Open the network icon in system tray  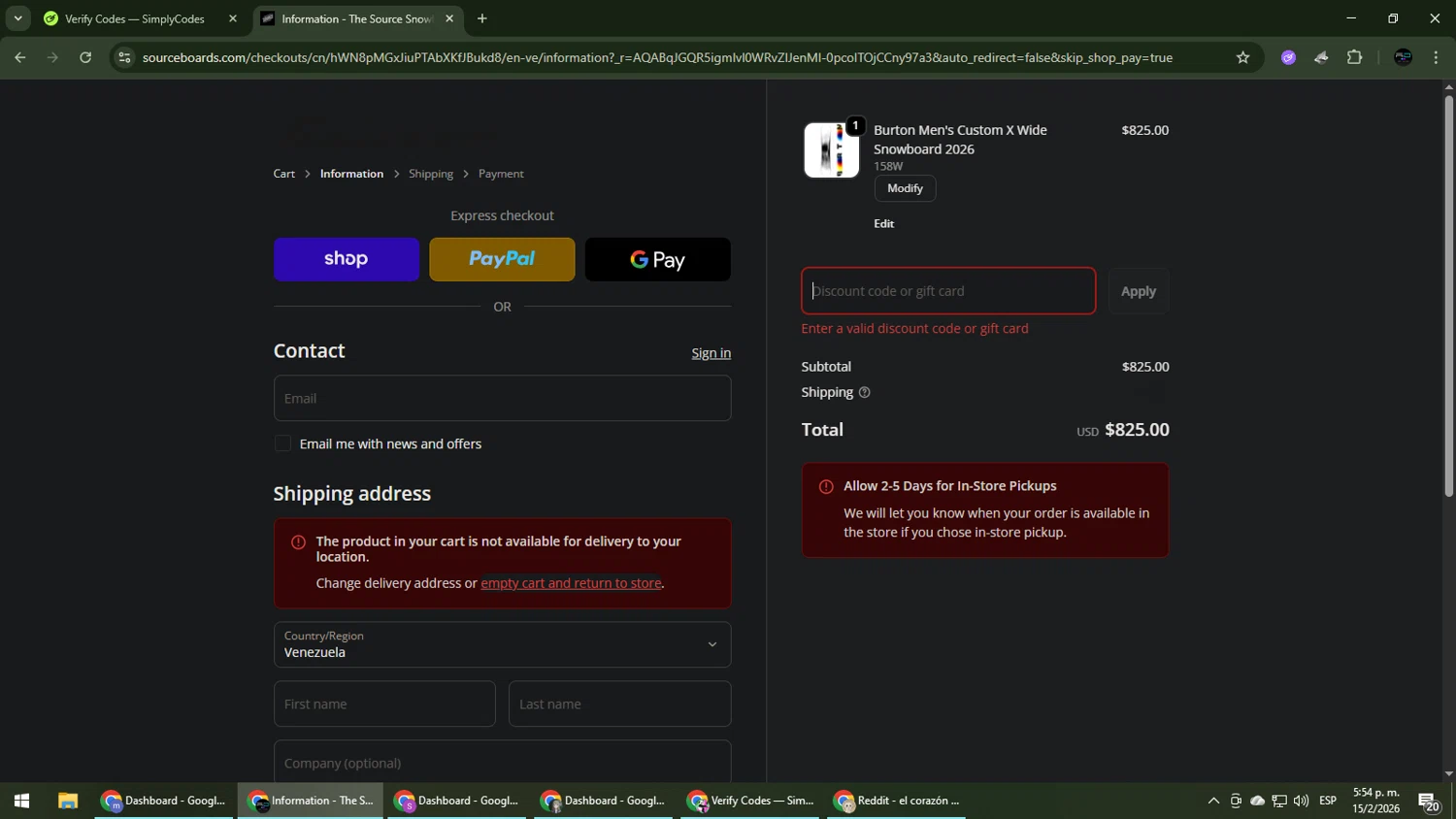[x=1279, y=801]
